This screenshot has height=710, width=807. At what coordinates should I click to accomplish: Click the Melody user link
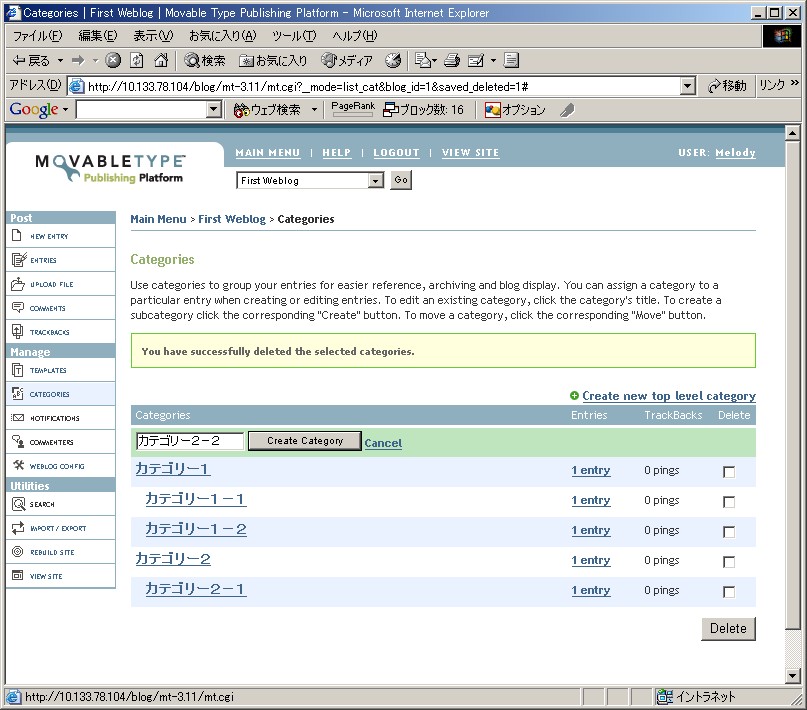point(735,153)
